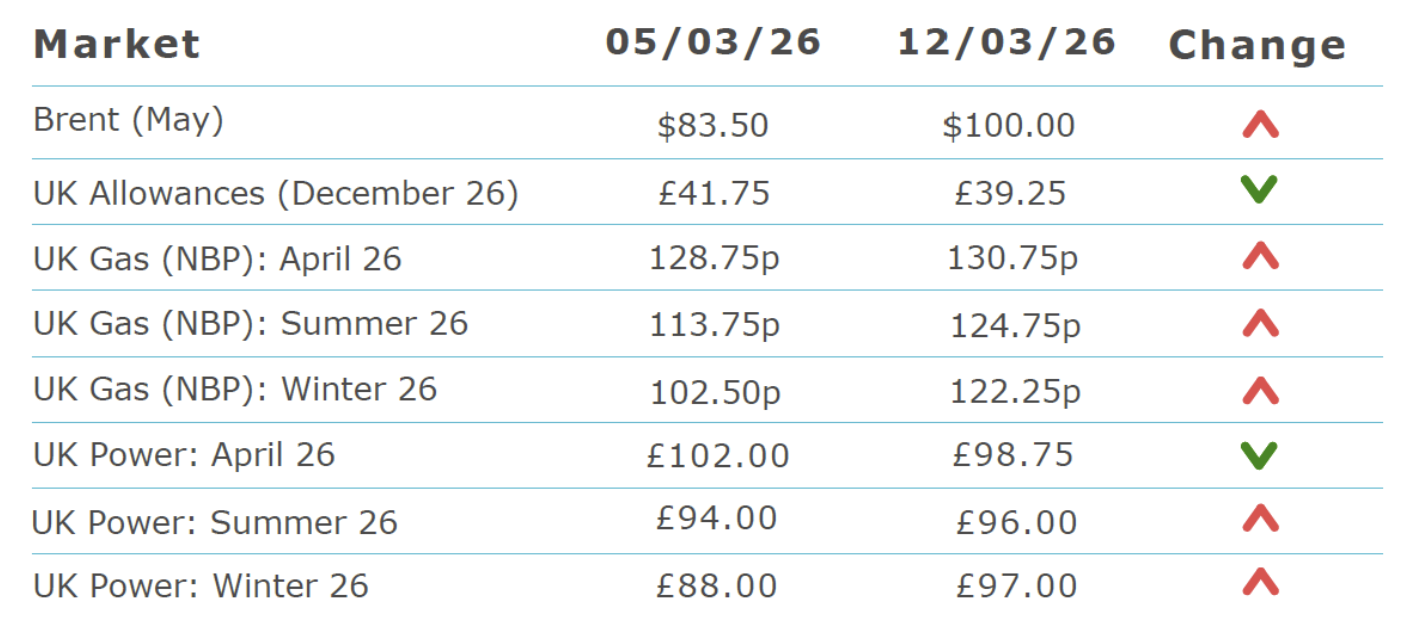Click the $100.00 Brent price cell
The height and width of the screenshot is (632, 1420).
pos(1008,126)
